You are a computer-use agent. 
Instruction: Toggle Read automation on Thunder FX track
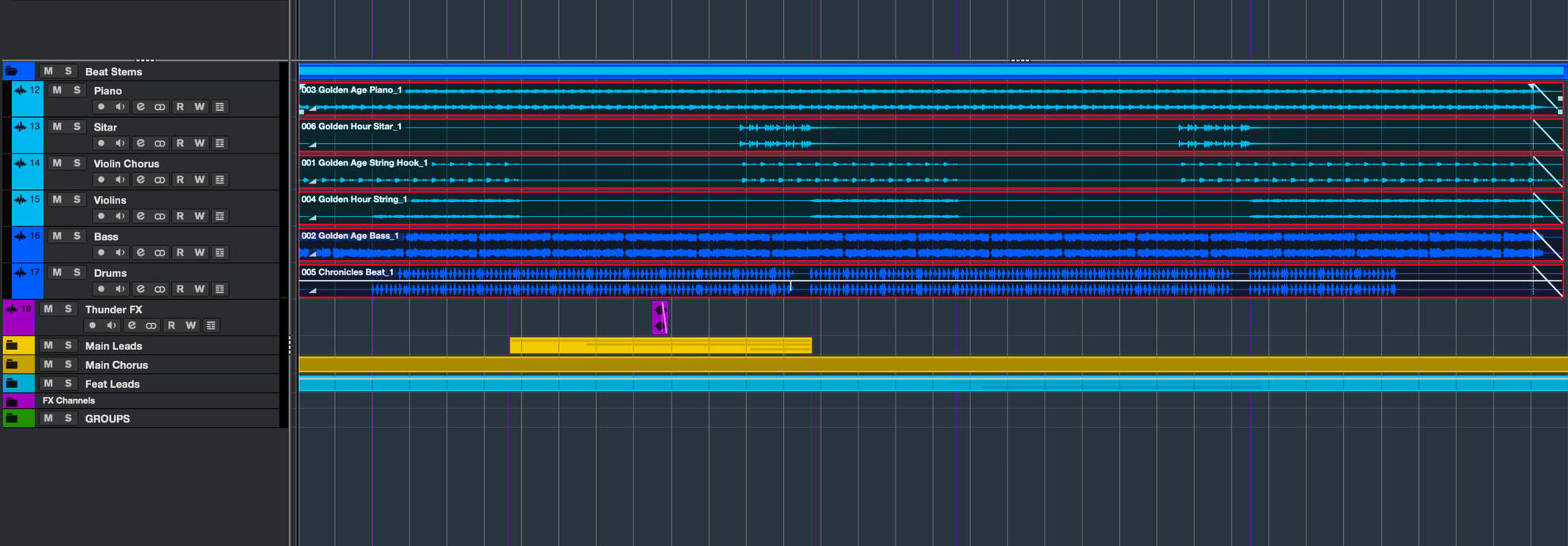tap(171, 325)
